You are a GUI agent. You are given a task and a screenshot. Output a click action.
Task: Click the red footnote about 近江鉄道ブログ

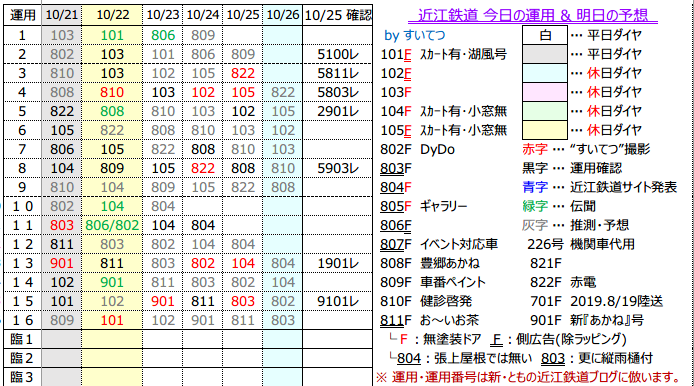coord(528,378)
